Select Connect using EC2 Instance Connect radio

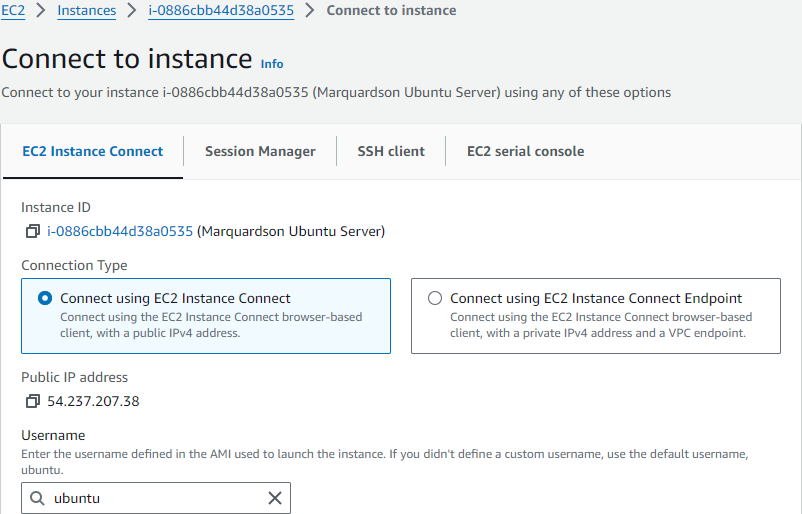[x=44, y=298]
